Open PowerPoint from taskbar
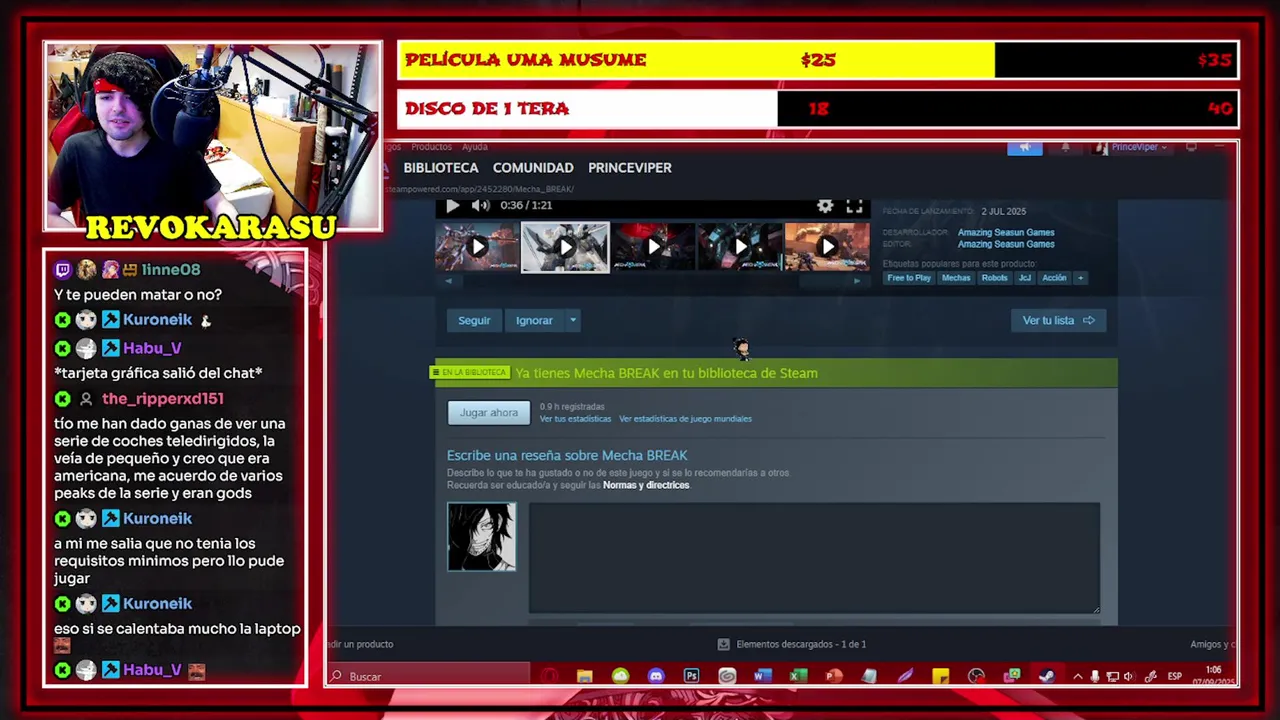 pyautogui.click(x=833, y=677)
